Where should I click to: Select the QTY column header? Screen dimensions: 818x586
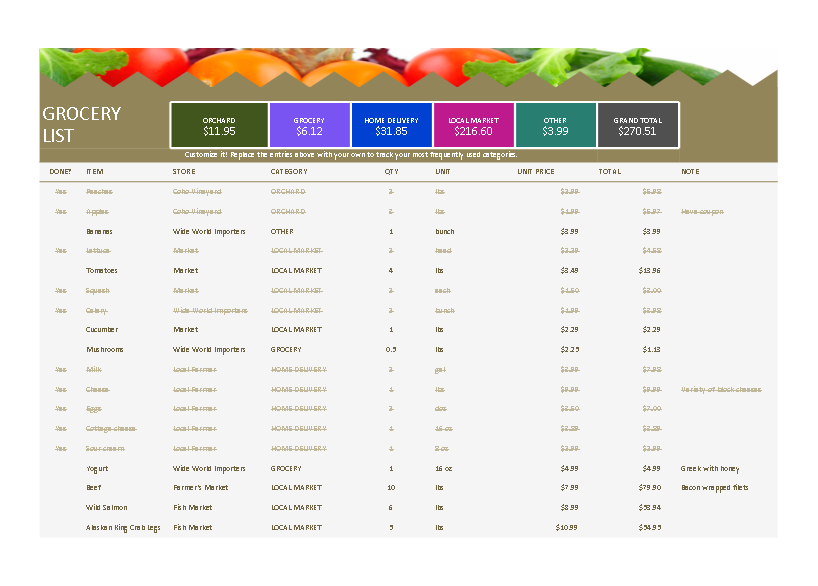pyautogui.click(x=391, y=172)
